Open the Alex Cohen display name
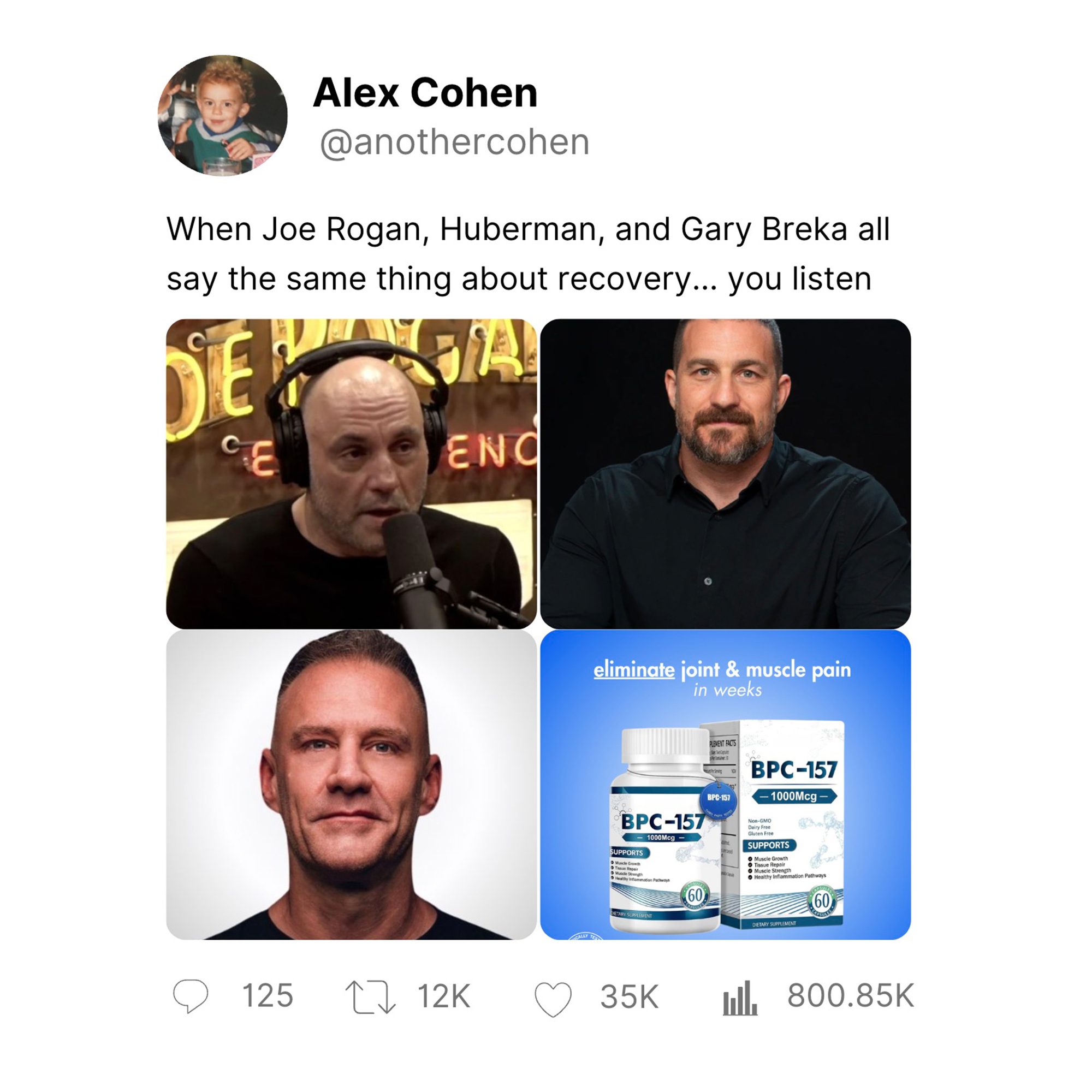This screenshot has height=1092, width=1092. click(x=425, y=93)
